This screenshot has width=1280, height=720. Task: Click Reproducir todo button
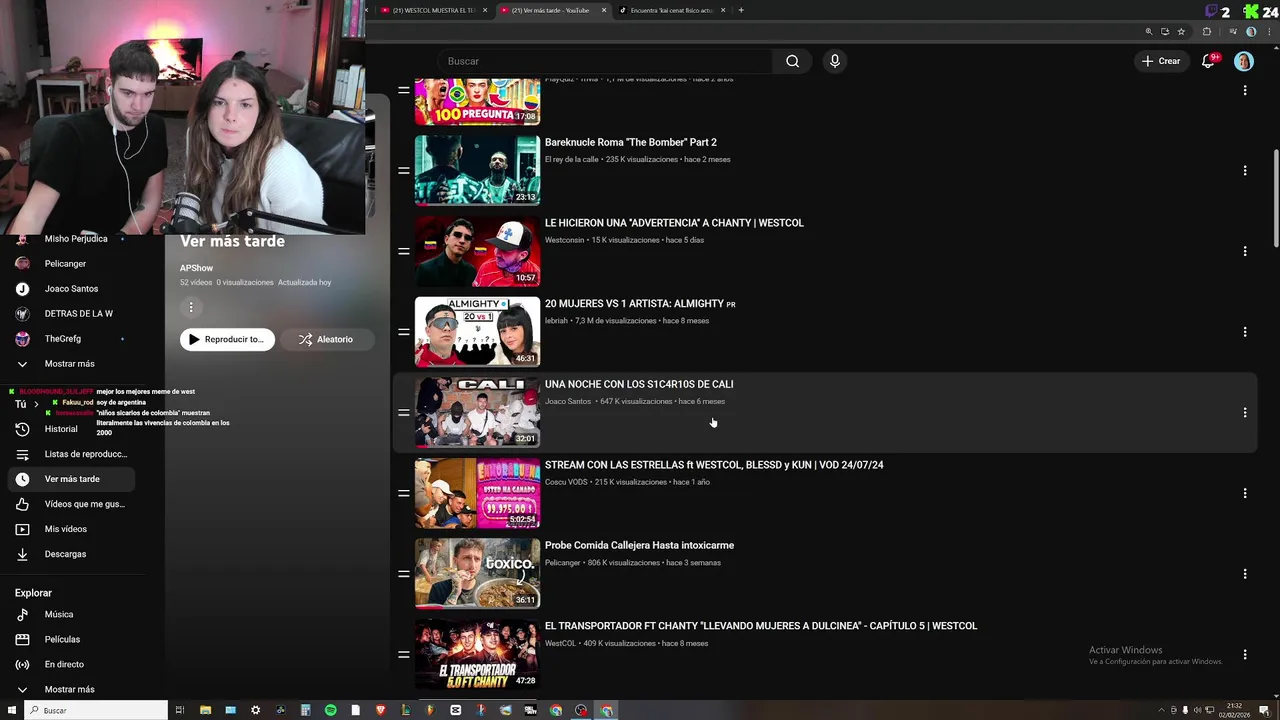point(227,339)
